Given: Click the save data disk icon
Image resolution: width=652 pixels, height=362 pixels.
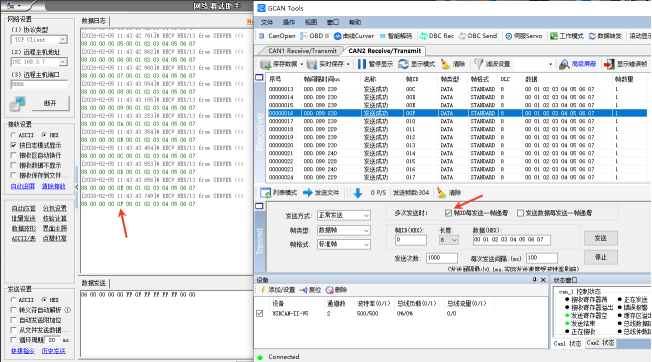Looking at the screenshot, I should coord(265,64).
